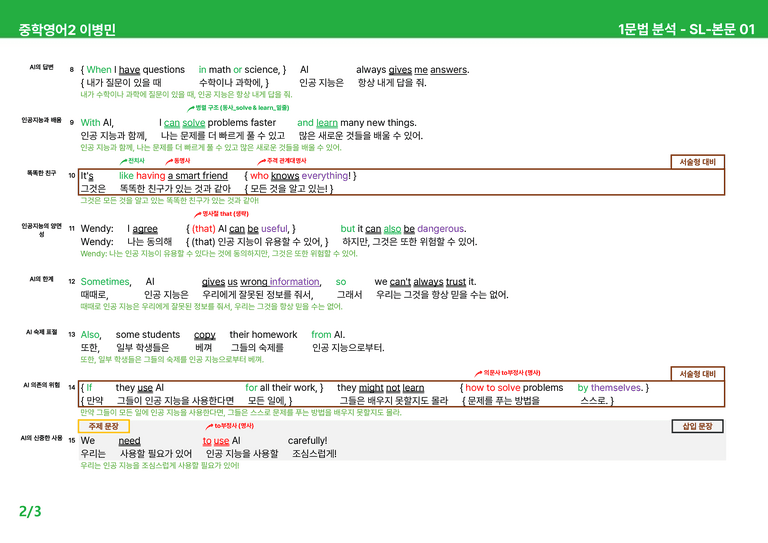Click the green word 'When' in sentence 8
This screenshot has height=543, width=768.
(x=99, y=70)
